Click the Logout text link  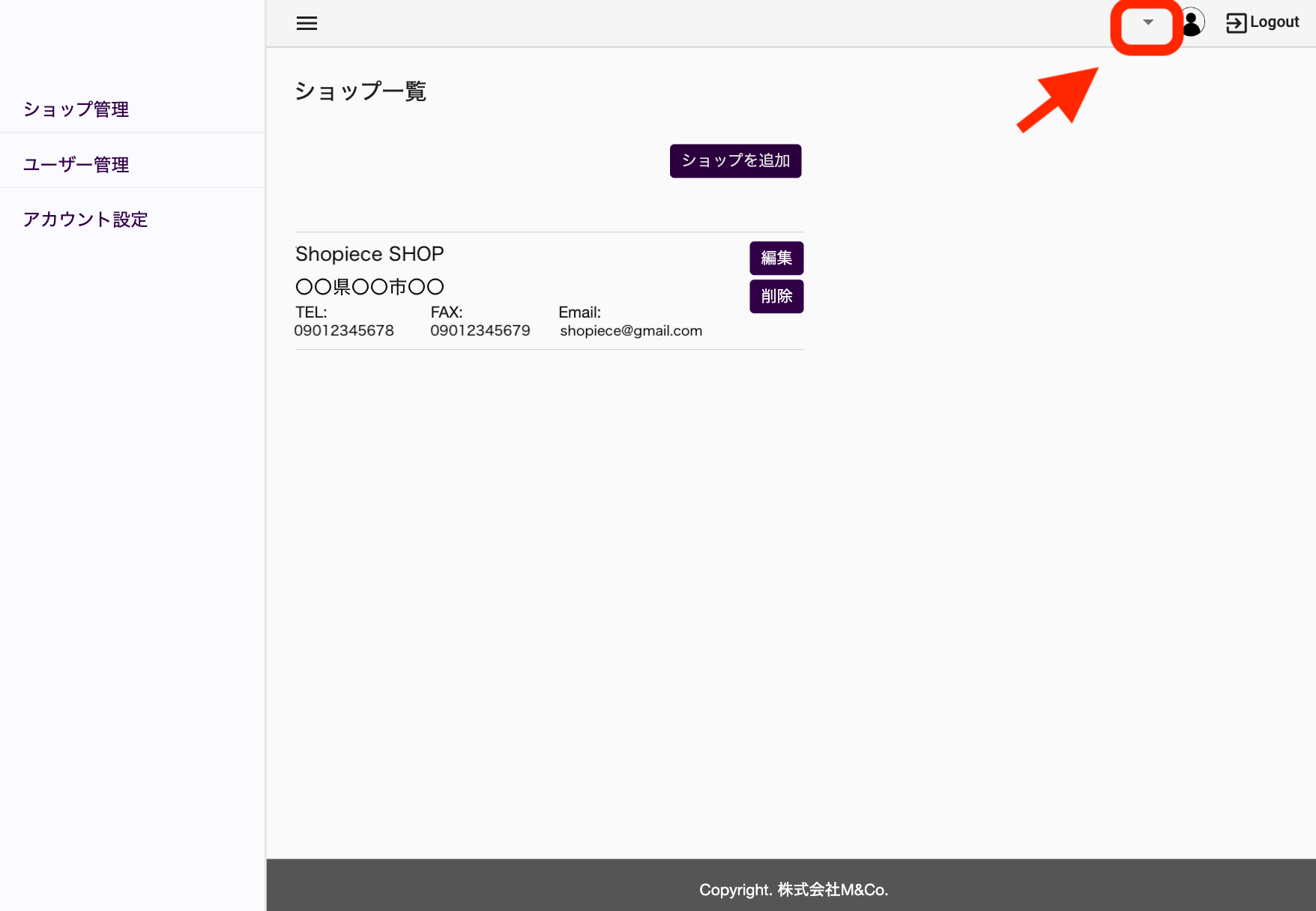1274,22
